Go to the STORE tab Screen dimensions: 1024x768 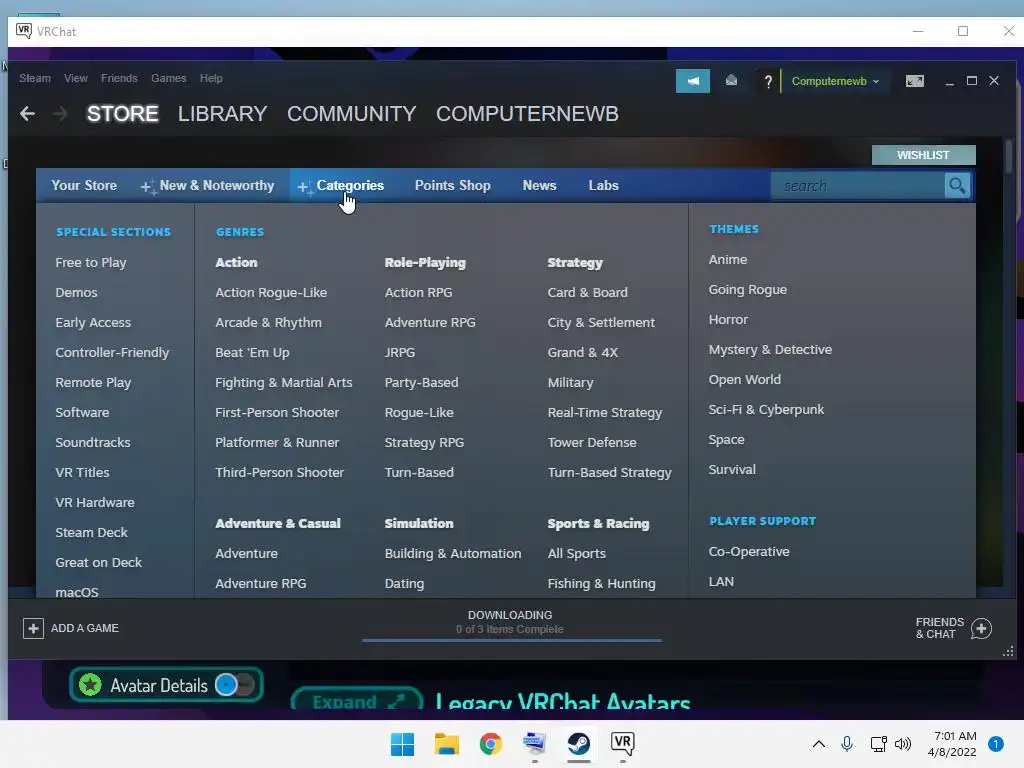123,114
